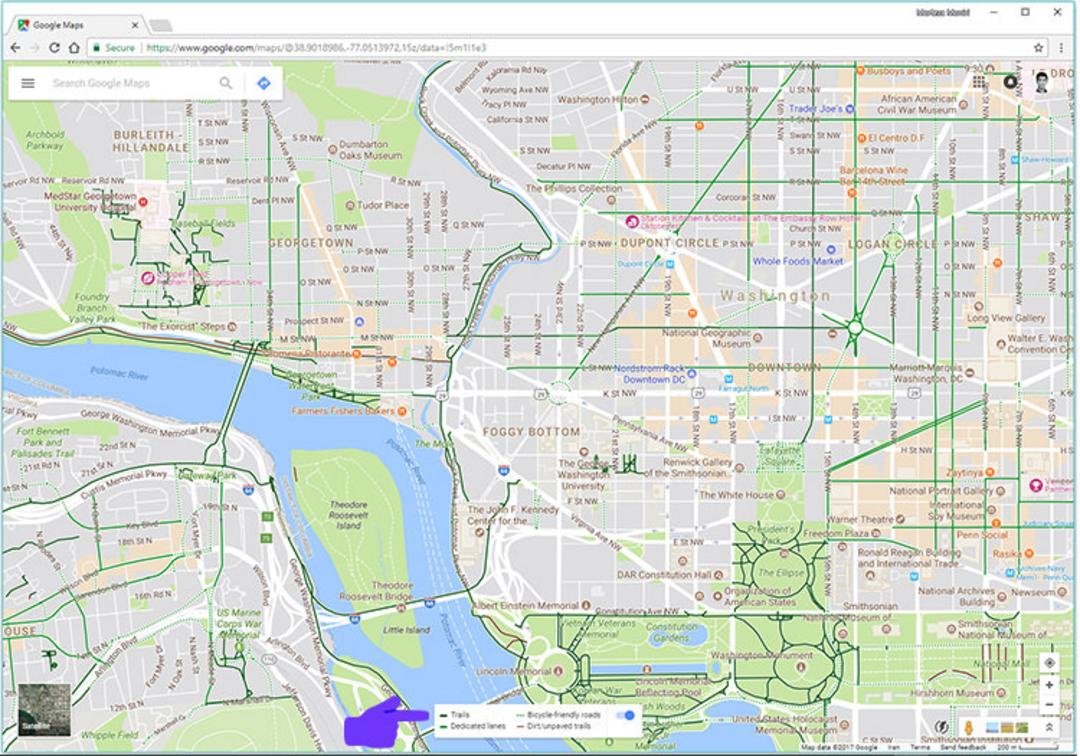Screen dimensions: 1080x756
Task: Open the pink Station Kitchen & Cocktails pin
Action: click(631, 221)
